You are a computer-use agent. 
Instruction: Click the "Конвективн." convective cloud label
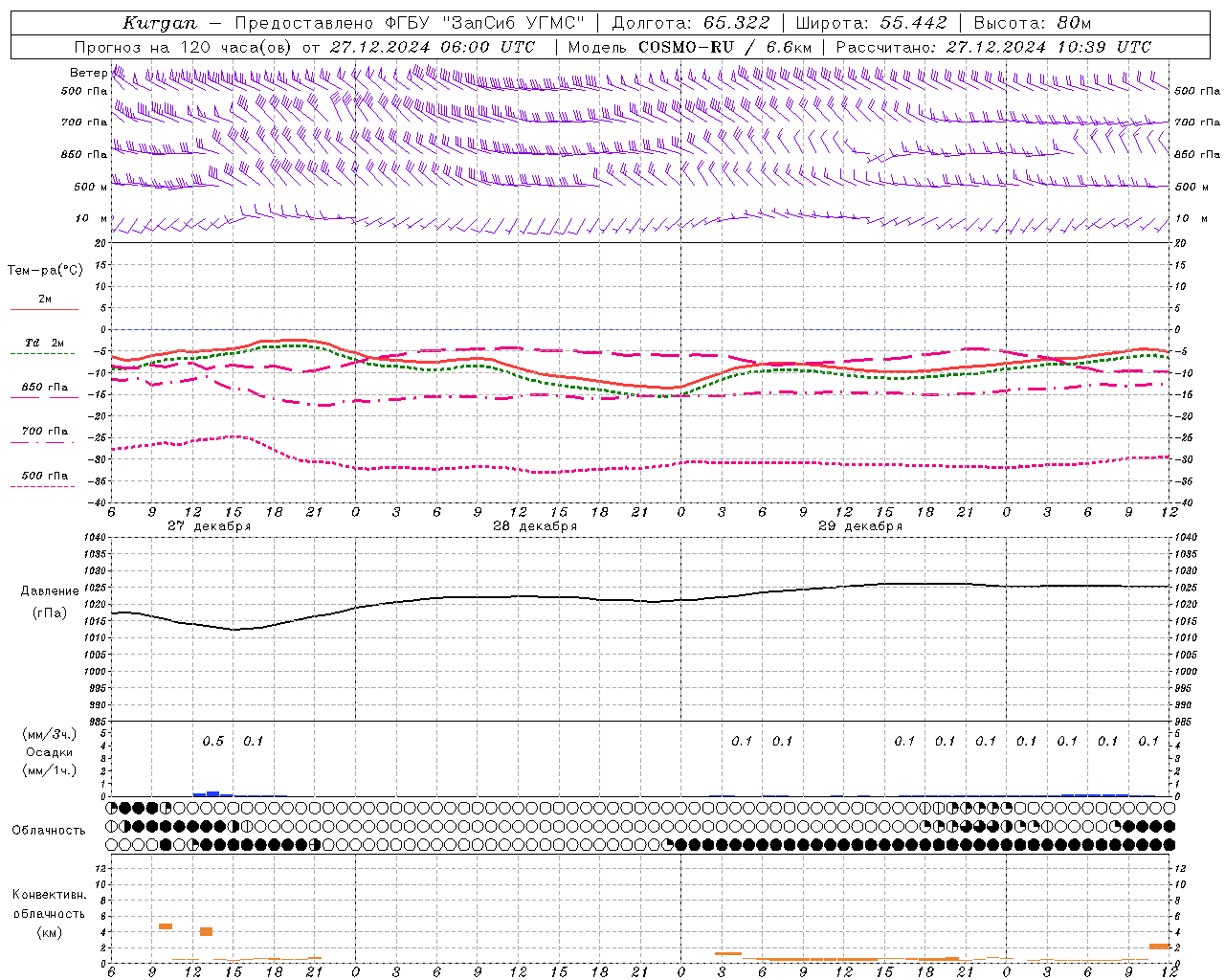(x=49, y=895)
